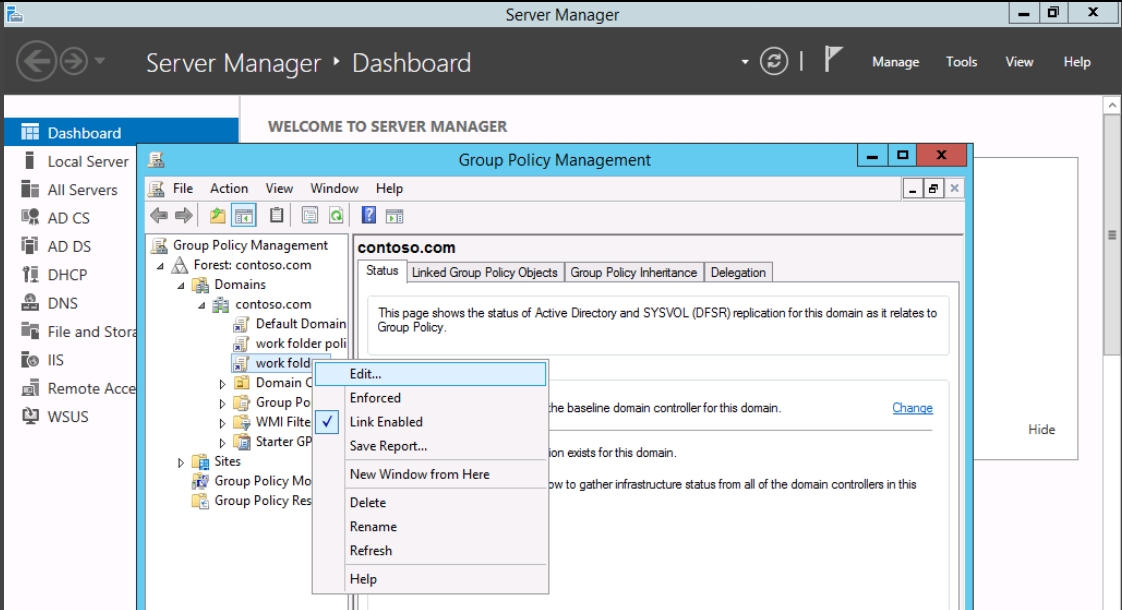Select WSUS in sidebar

70,417
